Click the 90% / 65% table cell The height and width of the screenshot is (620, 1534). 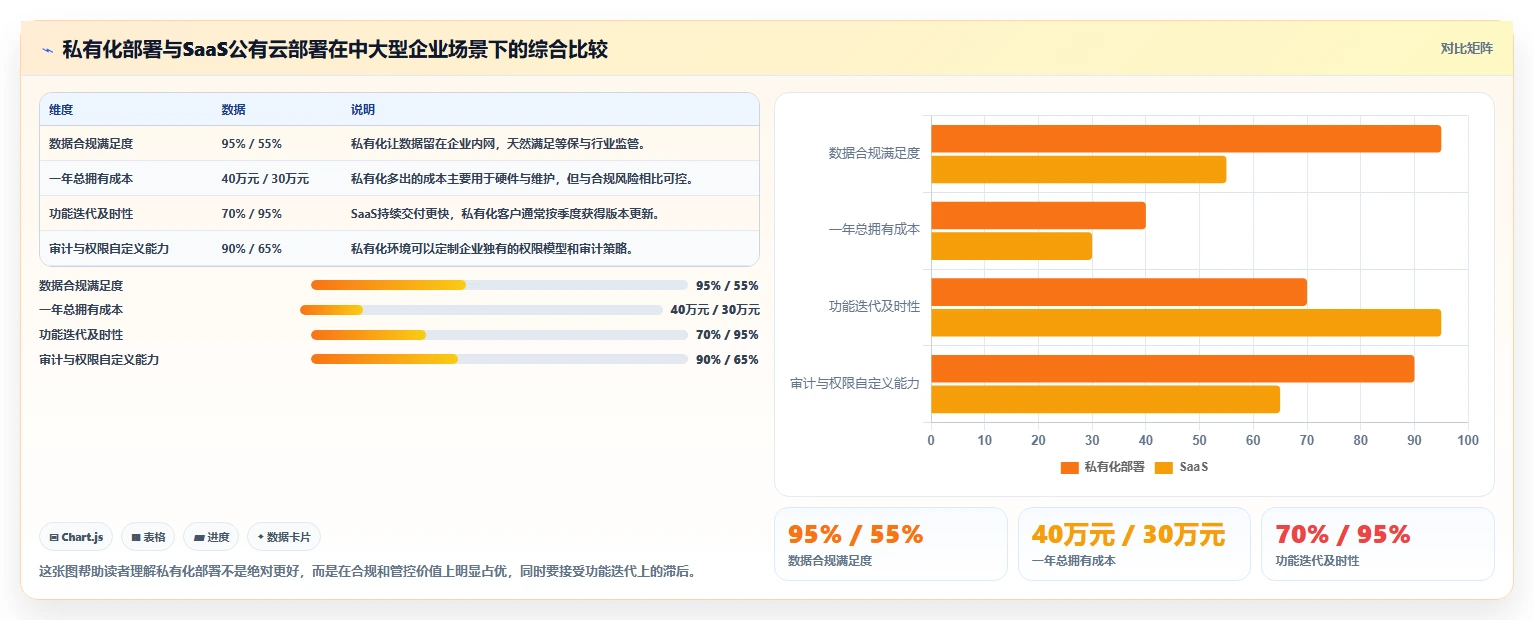(x=251, y=249)
